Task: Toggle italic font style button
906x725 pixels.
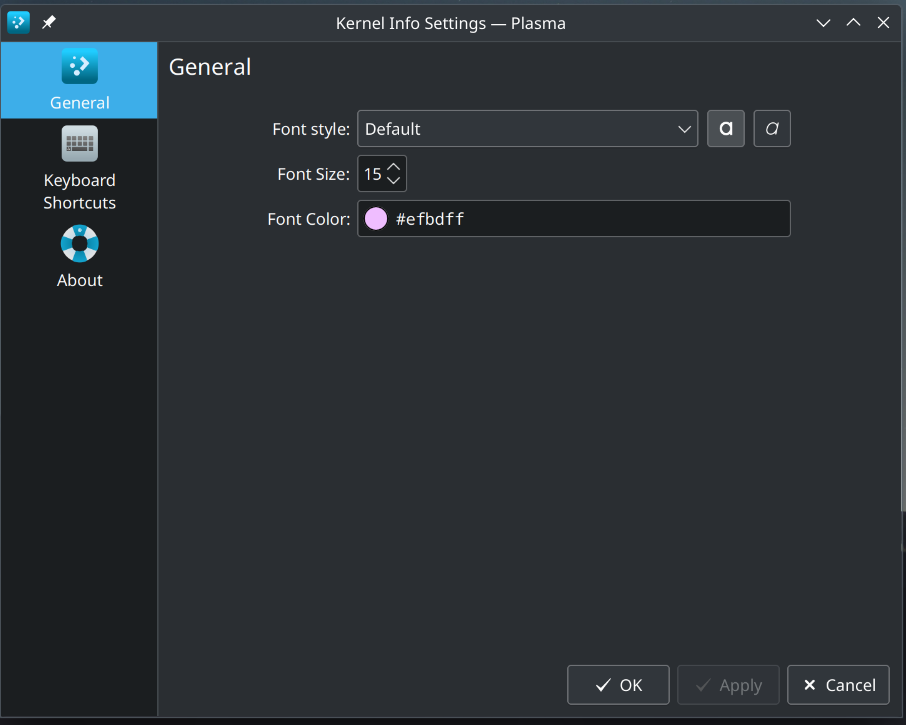Action: click(772, 128)
